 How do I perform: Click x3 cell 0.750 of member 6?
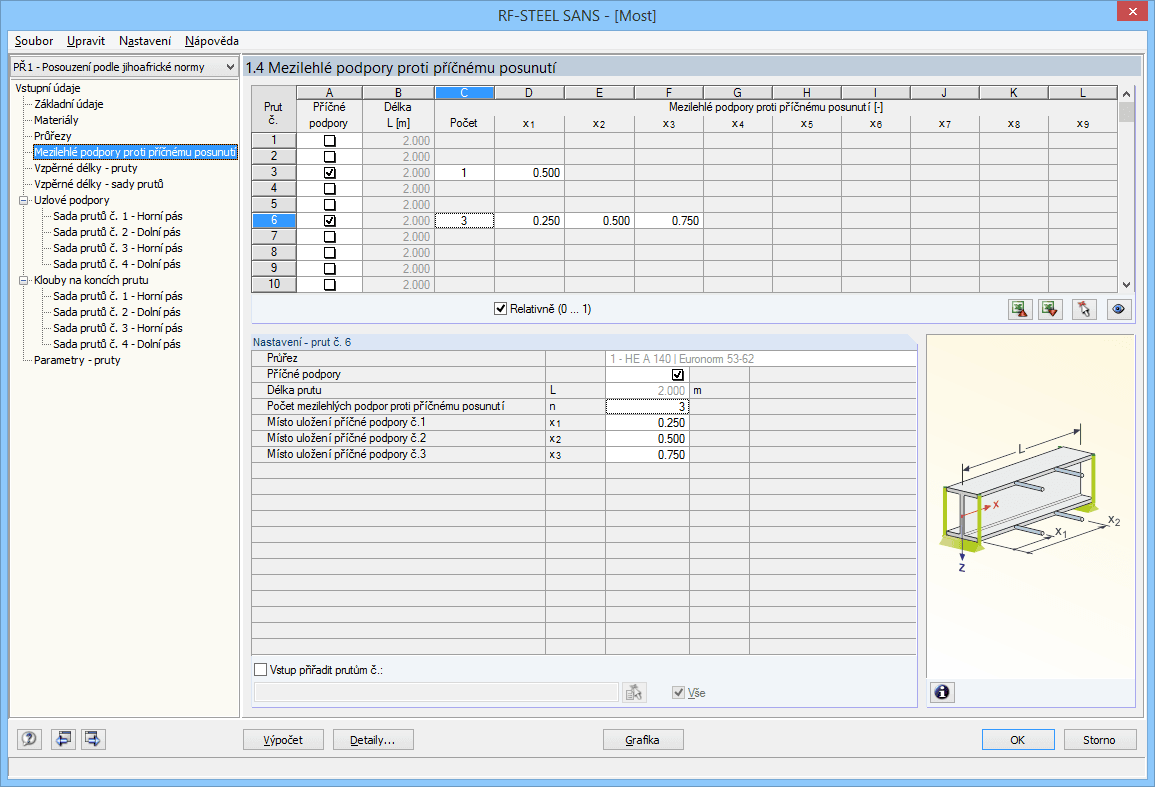pos(669,220)
